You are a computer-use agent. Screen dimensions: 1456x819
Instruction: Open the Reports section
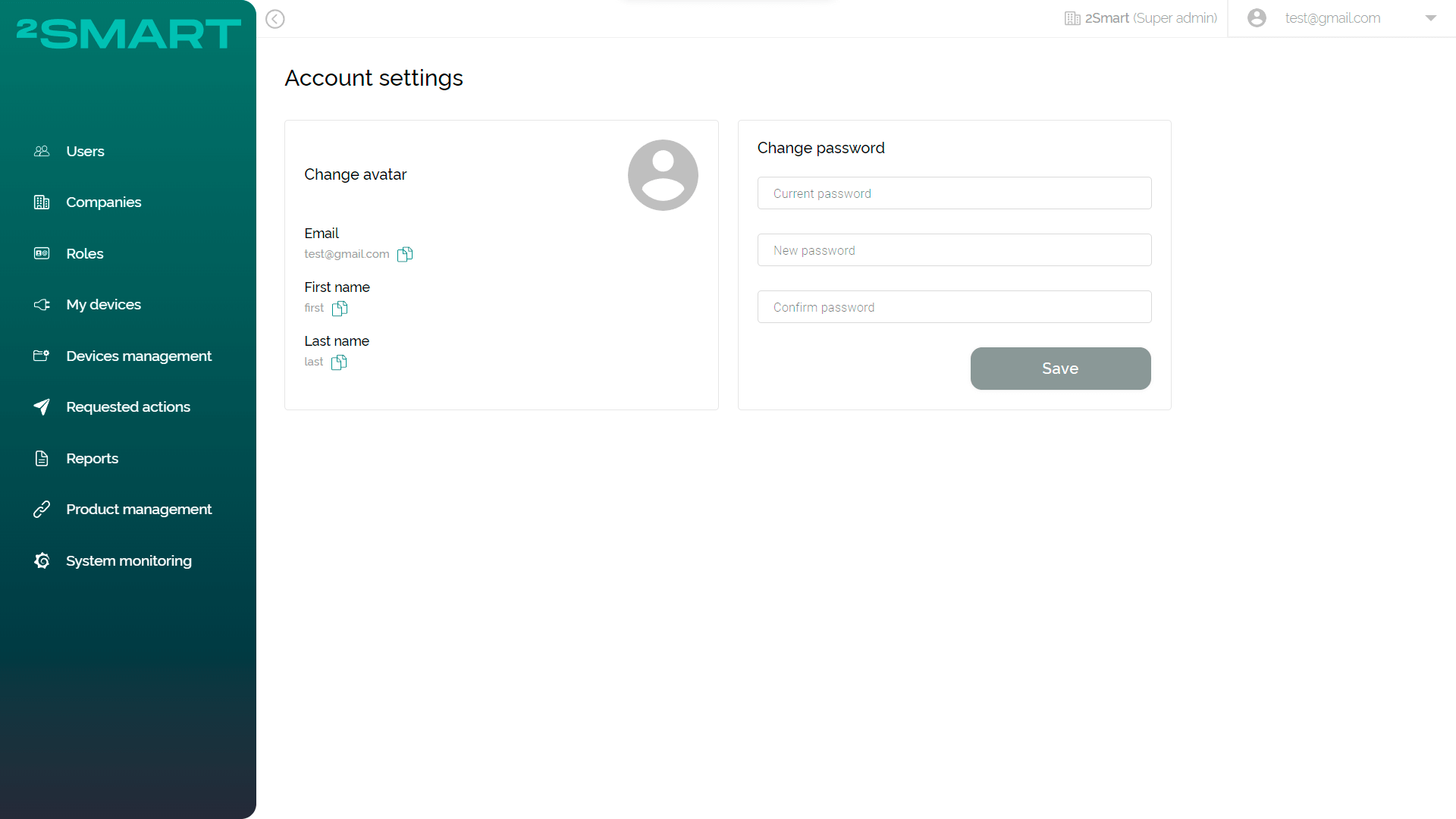tap(92, 458)
